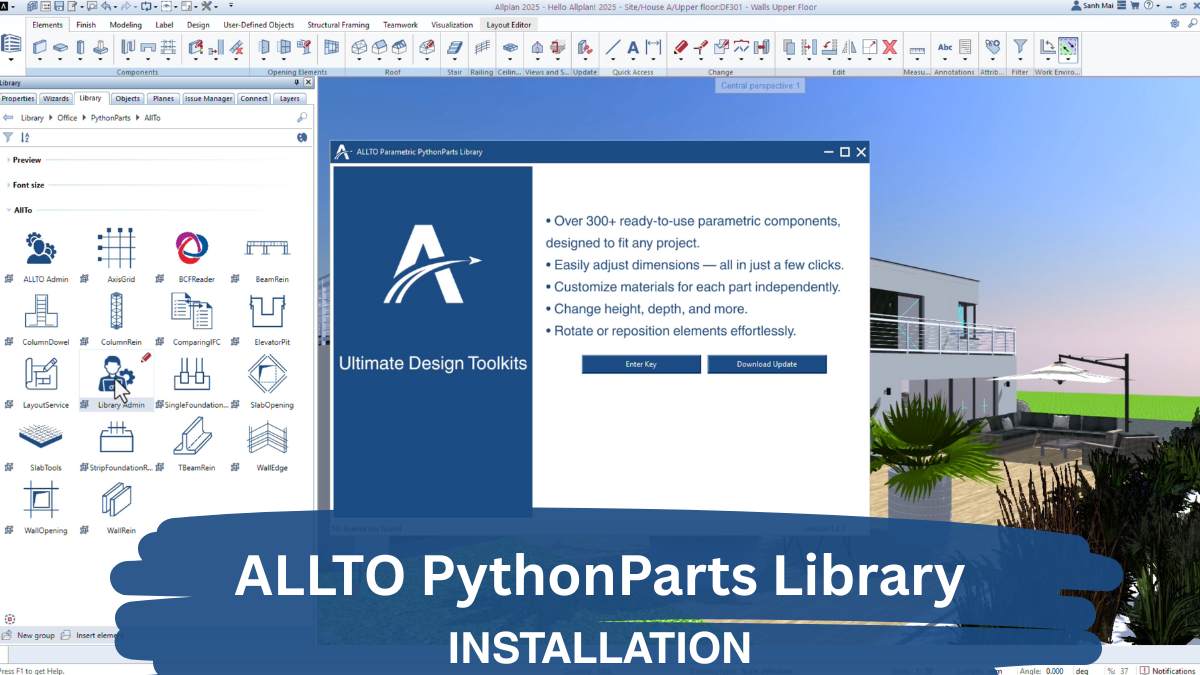Open the Filter funnel tool in ribbon
The image size is (1200, 675).
point(1019,46)
